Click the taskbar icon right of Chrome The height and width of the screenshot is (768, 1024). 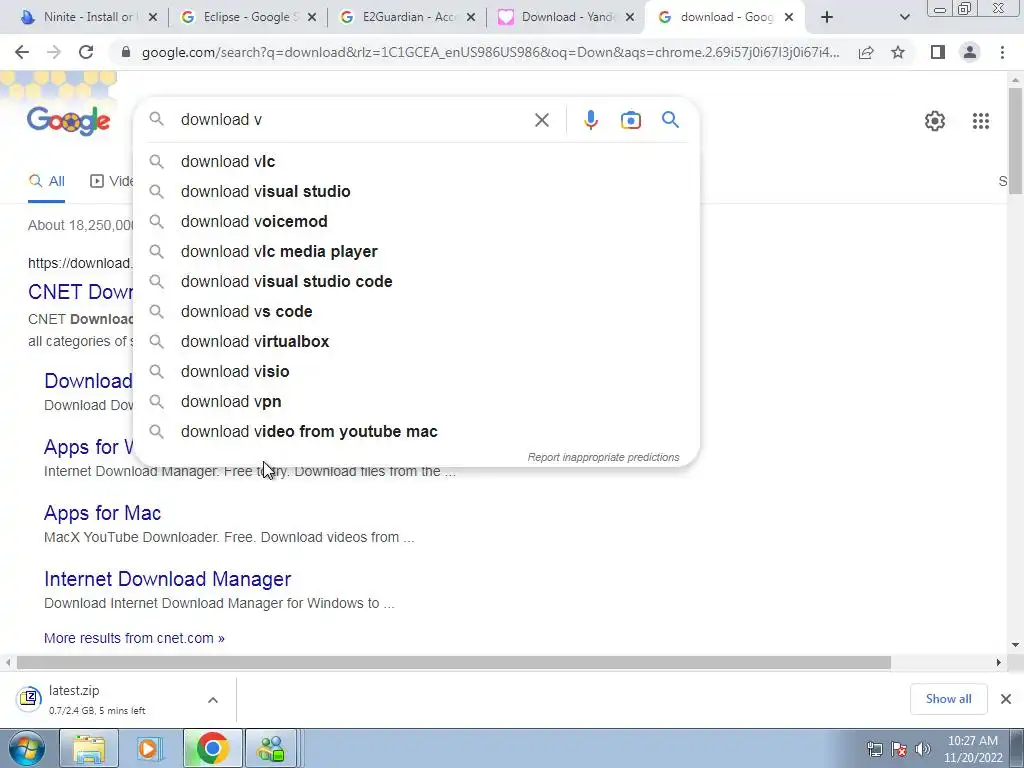tap(271, 748)
